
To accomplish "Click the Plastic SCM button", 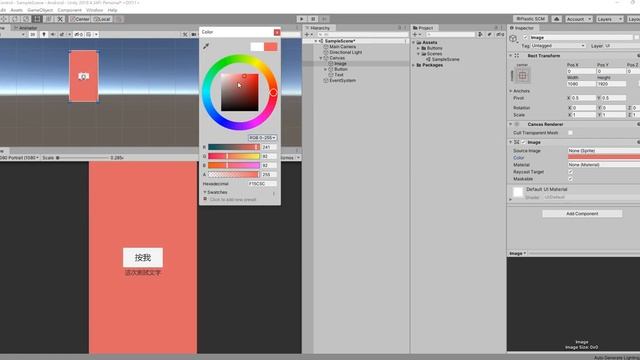I will click(531, 19).
